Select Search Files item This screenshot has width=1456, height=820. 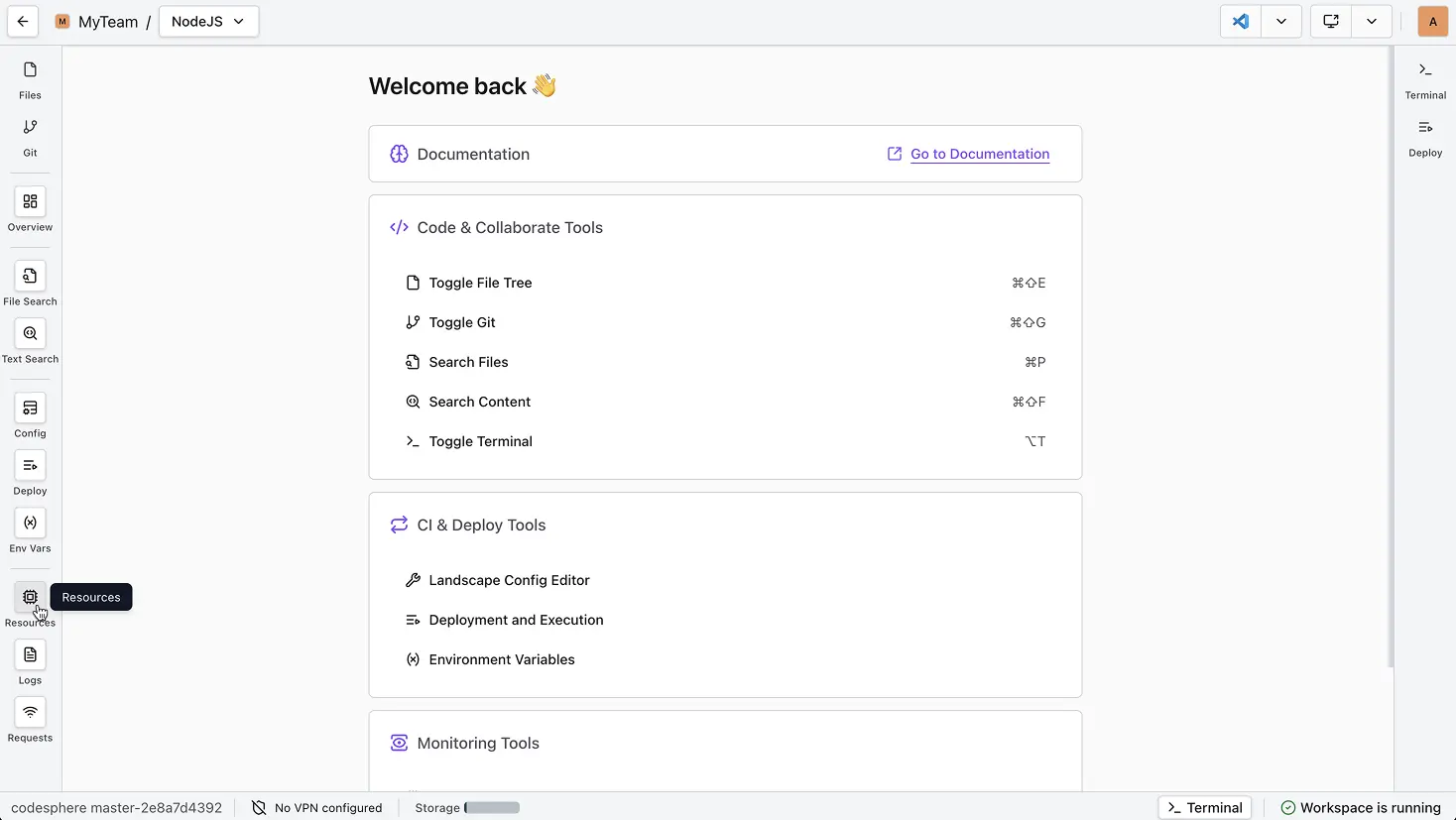pyautogui.click(x=725, y=363)
